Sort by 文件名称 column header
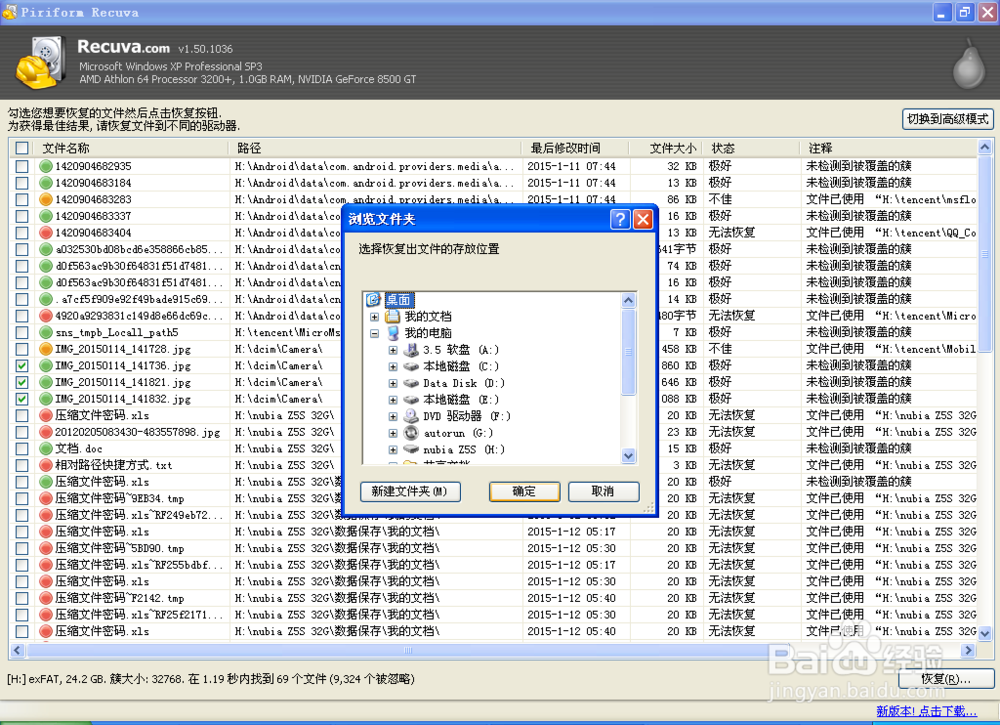Screen dimensions: 1000x725 click(131, 148)
